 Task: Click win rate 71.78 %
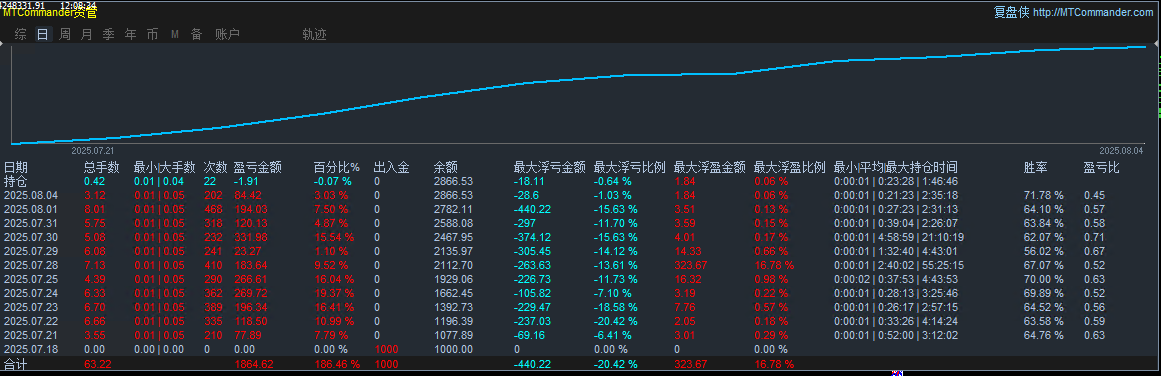[1043, 195]
